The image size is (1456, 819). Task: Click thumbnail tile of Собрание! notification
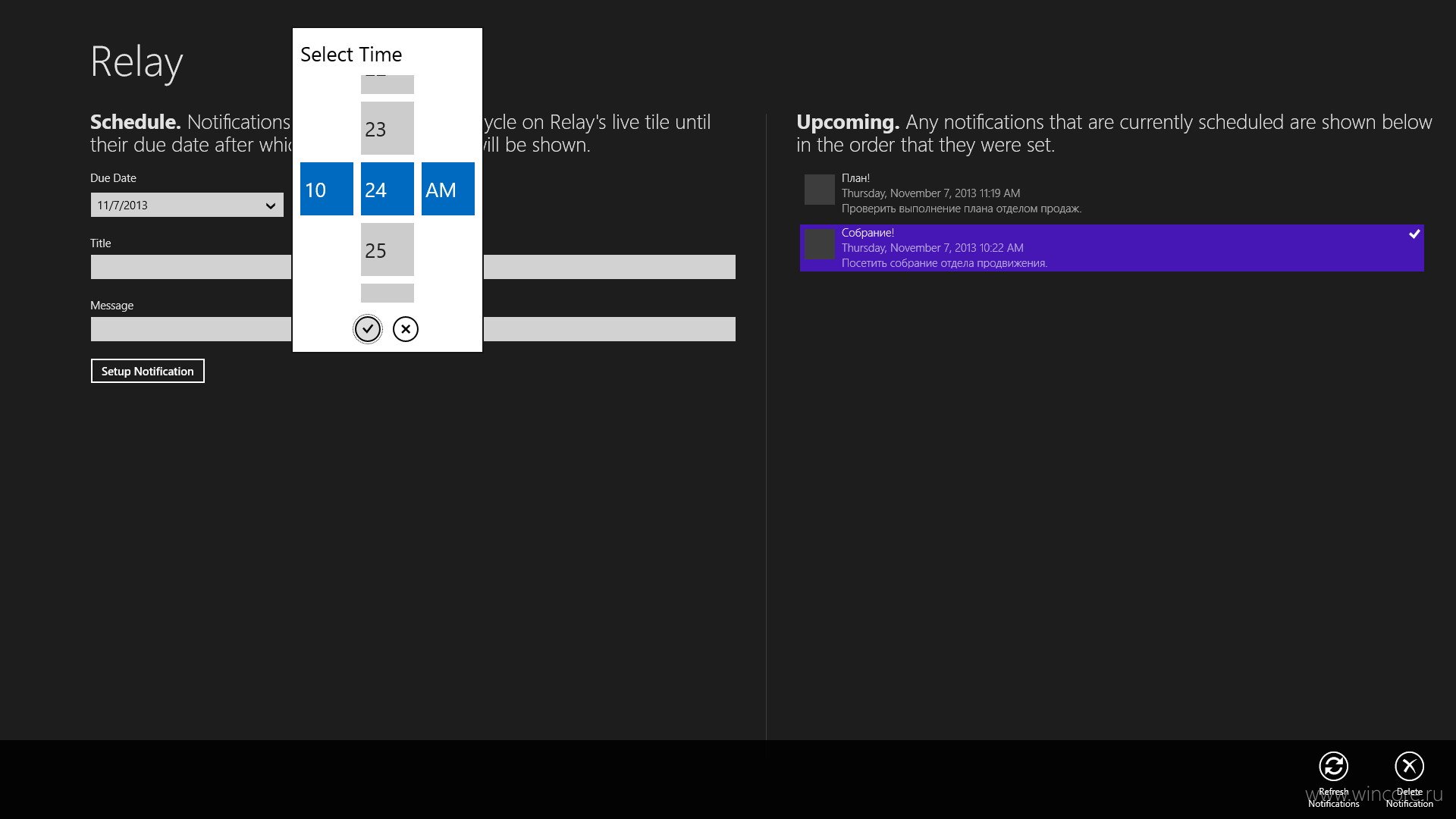pyautogui.click(x=819, y=244)
